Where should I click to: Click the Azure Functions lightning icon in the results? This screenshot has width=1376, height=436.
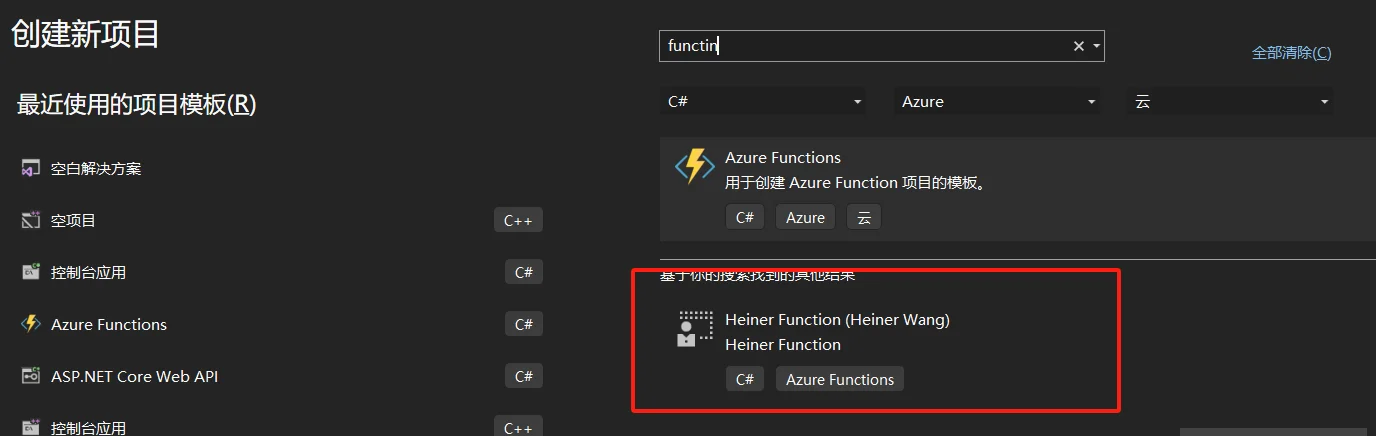pos(695,166)
